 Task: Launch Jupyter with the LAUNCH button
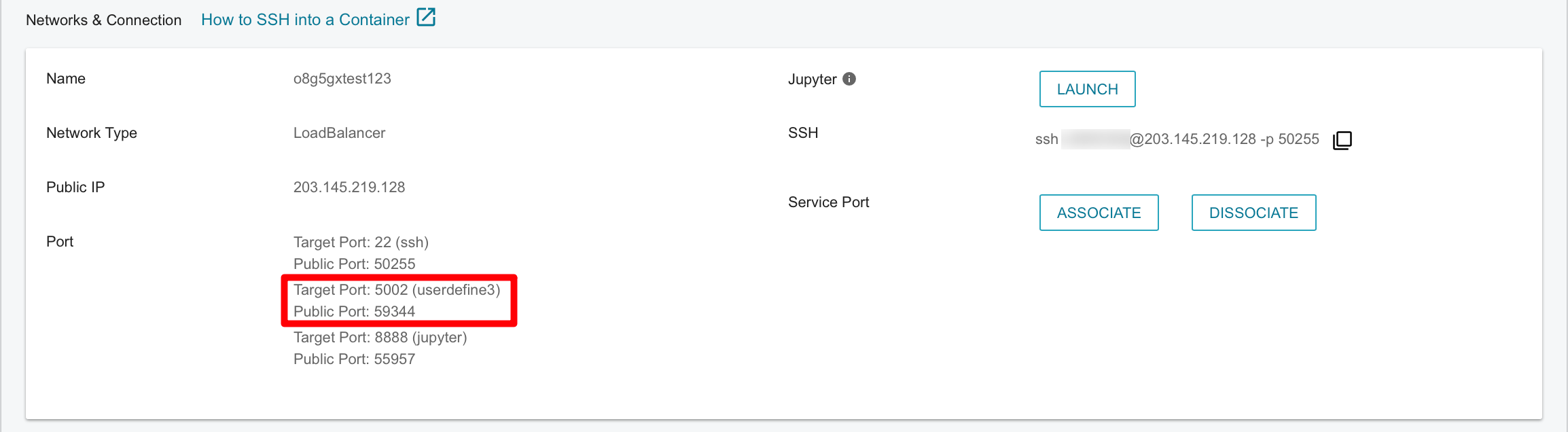[x=1087, y=89]
